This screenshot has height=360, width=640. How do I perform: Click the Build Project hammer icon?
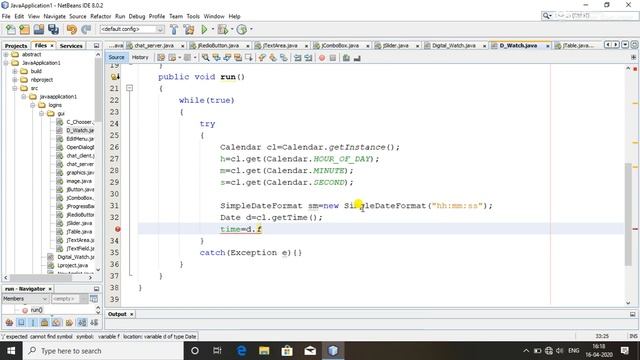(174, 29)
